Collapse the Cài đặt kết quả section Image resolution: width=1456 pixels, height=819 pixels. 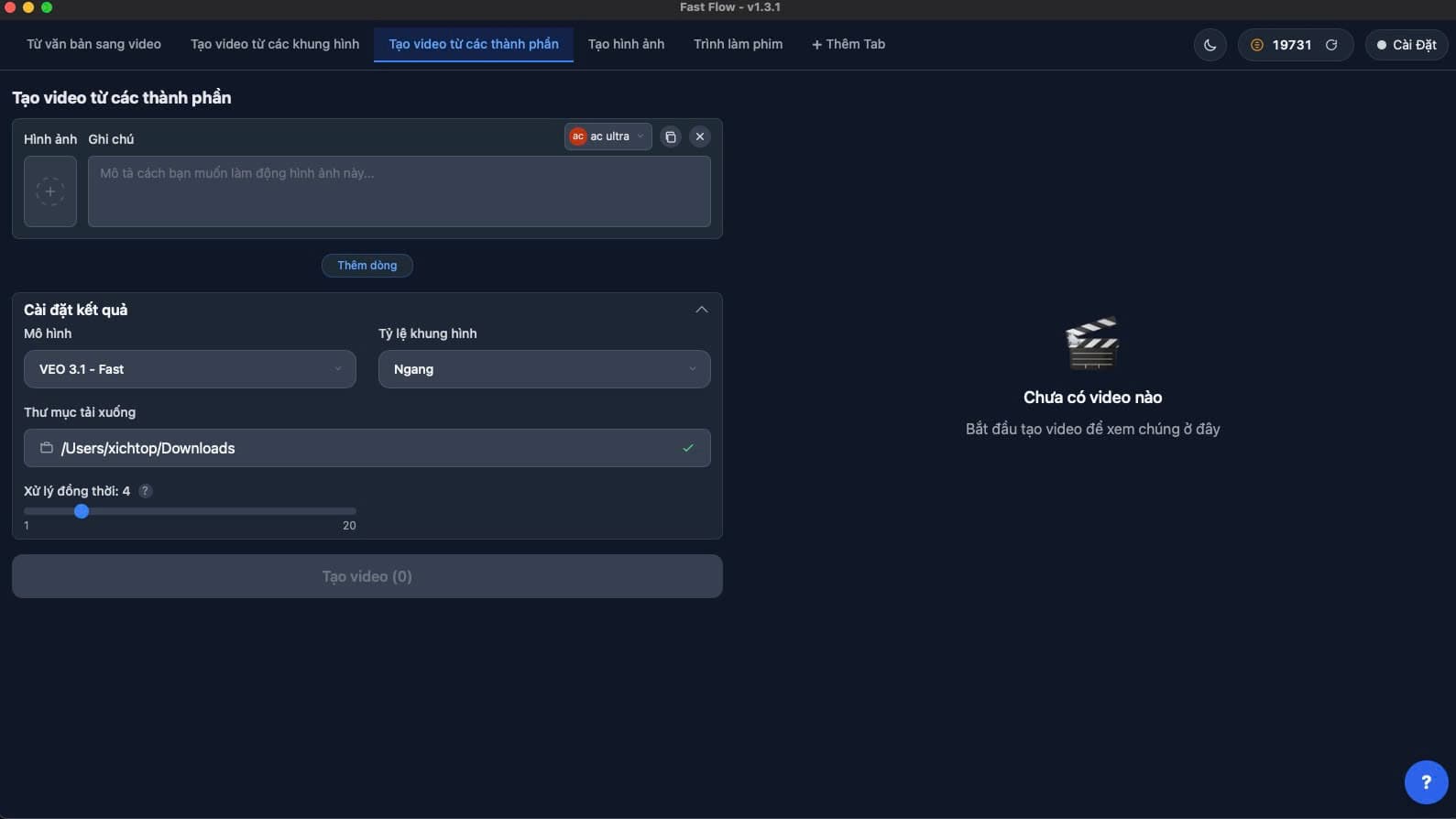[x=702, y=310]
